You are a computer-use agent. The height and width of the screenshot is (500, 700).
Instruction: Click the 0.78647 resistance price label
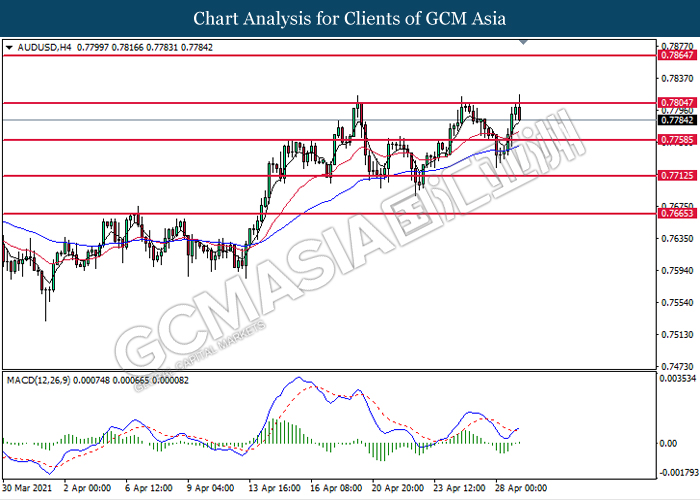click(677, 55)
